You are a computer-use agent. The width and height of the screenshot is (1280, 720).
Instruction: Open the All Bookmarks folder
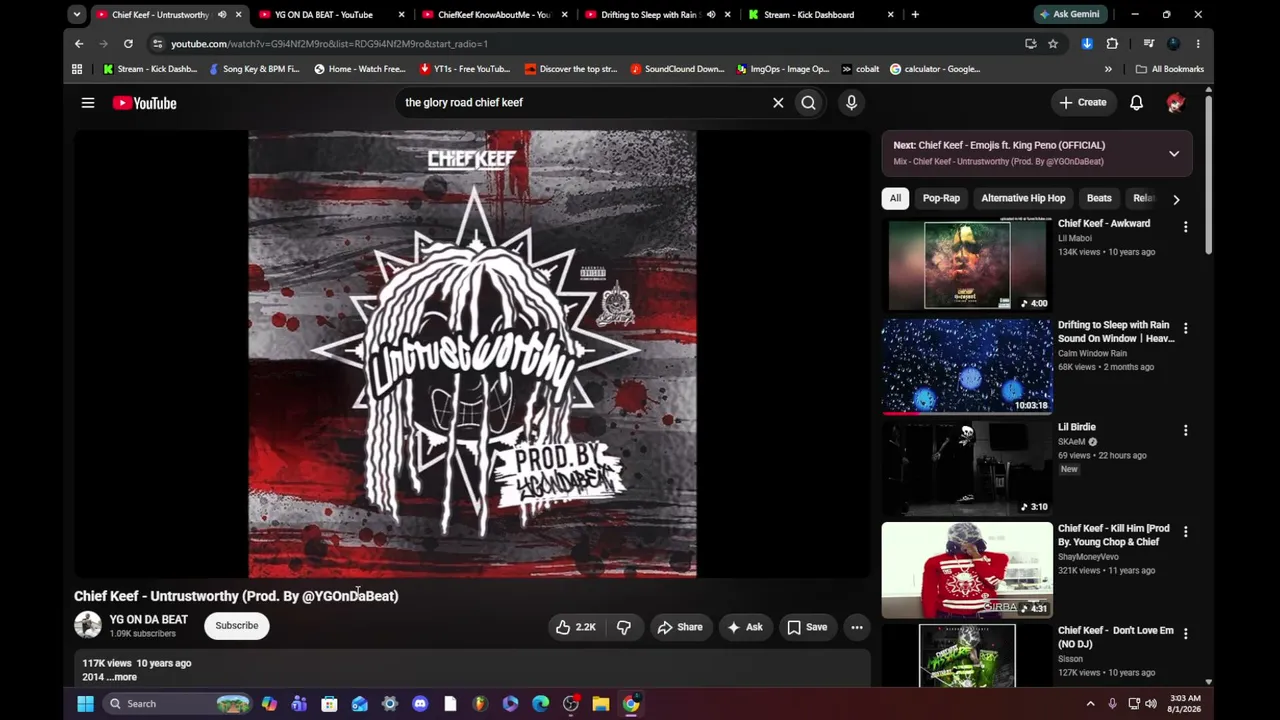pos(1170,69)
